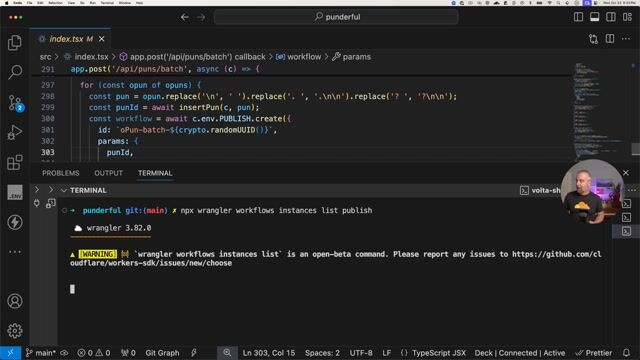Image resolution: width=640 pixels, height=360 pixels.
Task: Select the TERMINAL panel tab
Action: pyautogui.click(x=155, y=173)
